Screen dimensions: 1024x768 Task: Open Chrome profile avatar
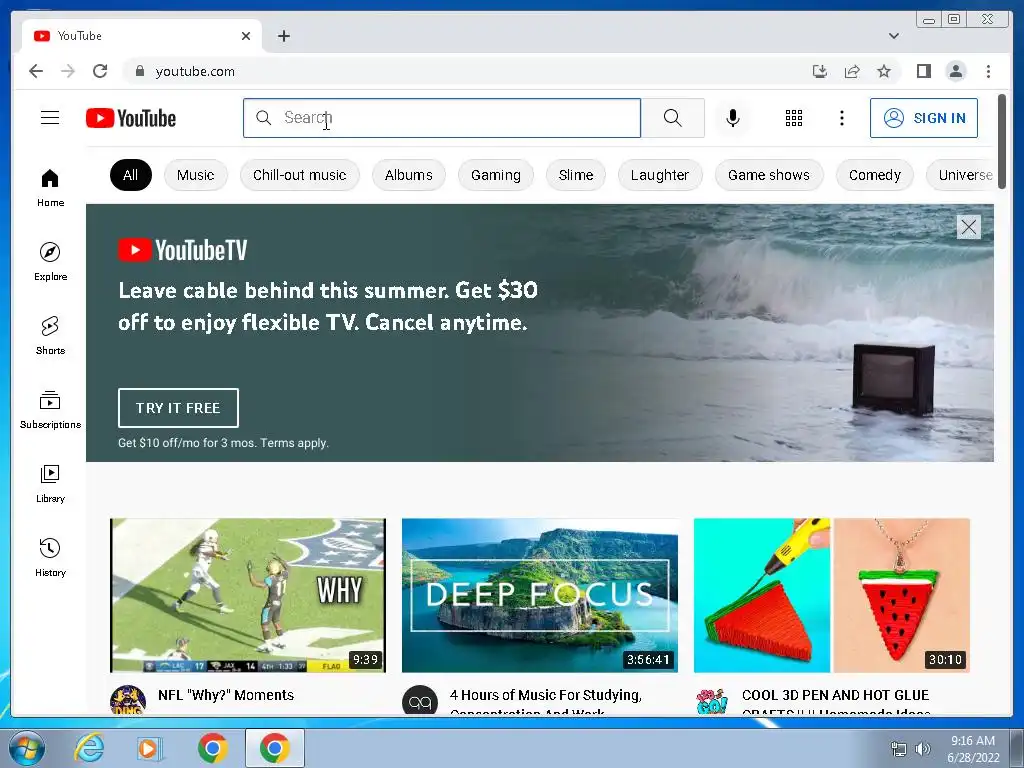coord(956,71)
